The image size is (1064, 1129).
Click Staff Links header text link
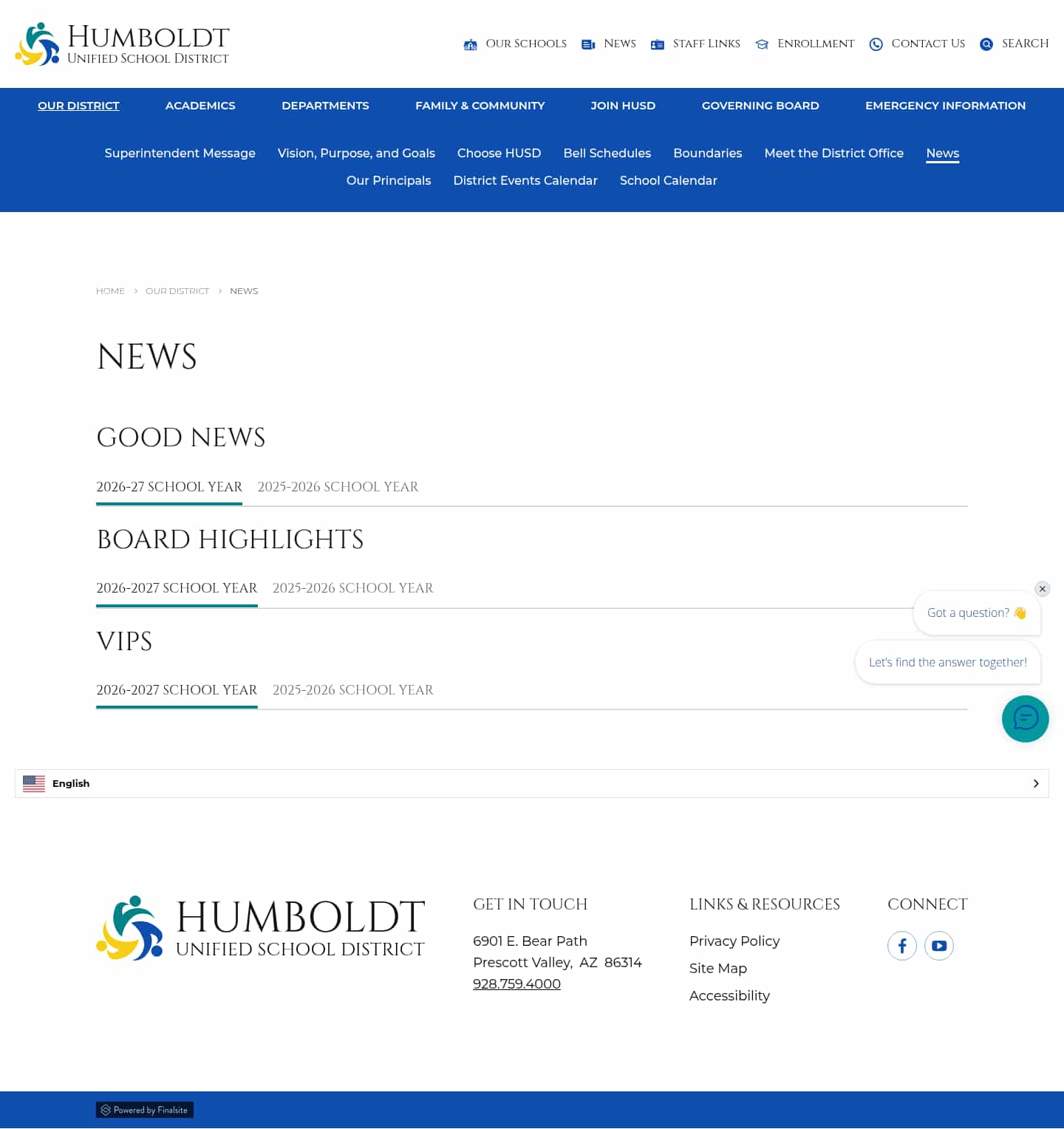(706, 44)
